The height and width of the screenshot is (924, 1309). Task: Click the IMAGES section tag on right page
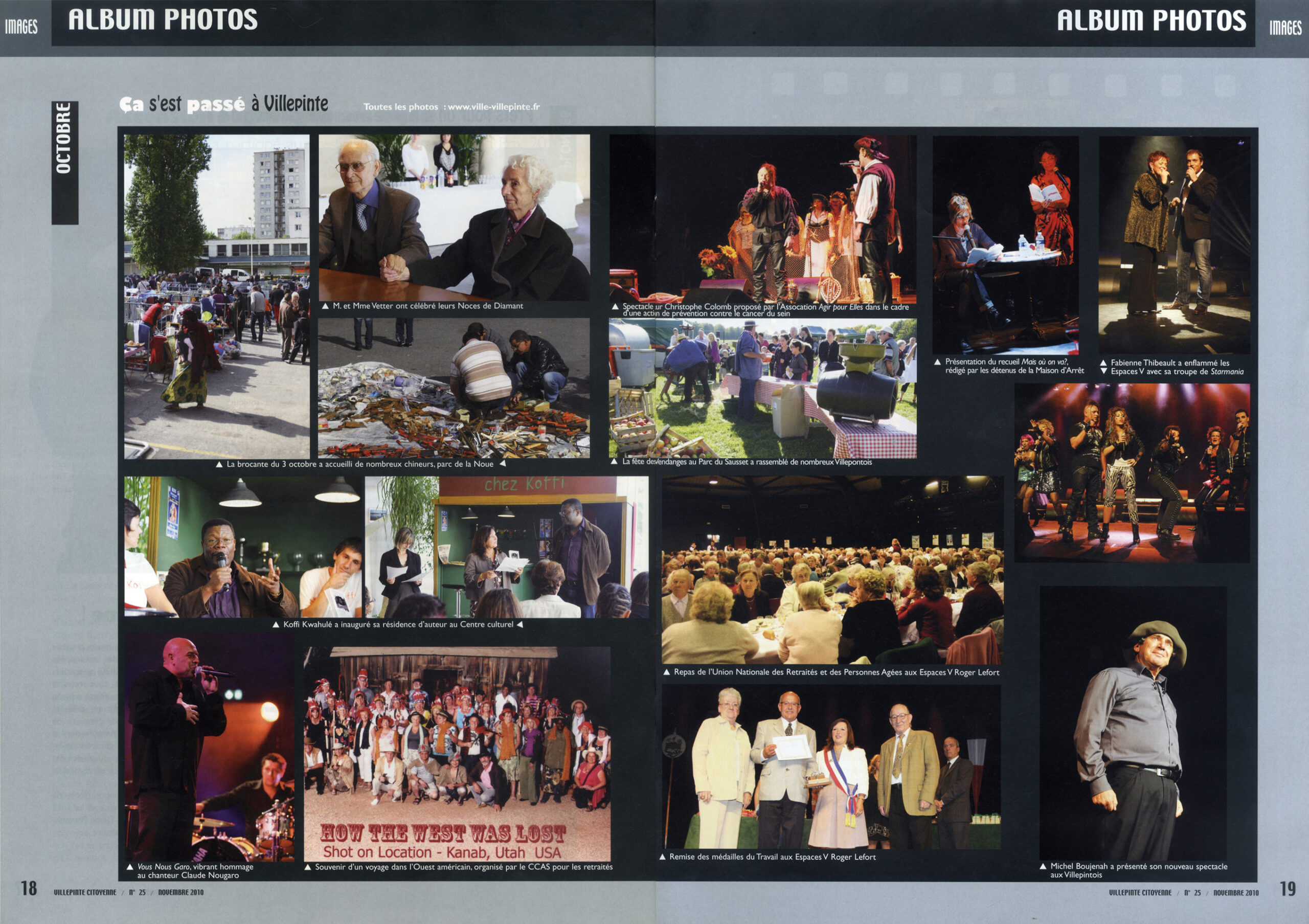click(x=1285, y=27)
